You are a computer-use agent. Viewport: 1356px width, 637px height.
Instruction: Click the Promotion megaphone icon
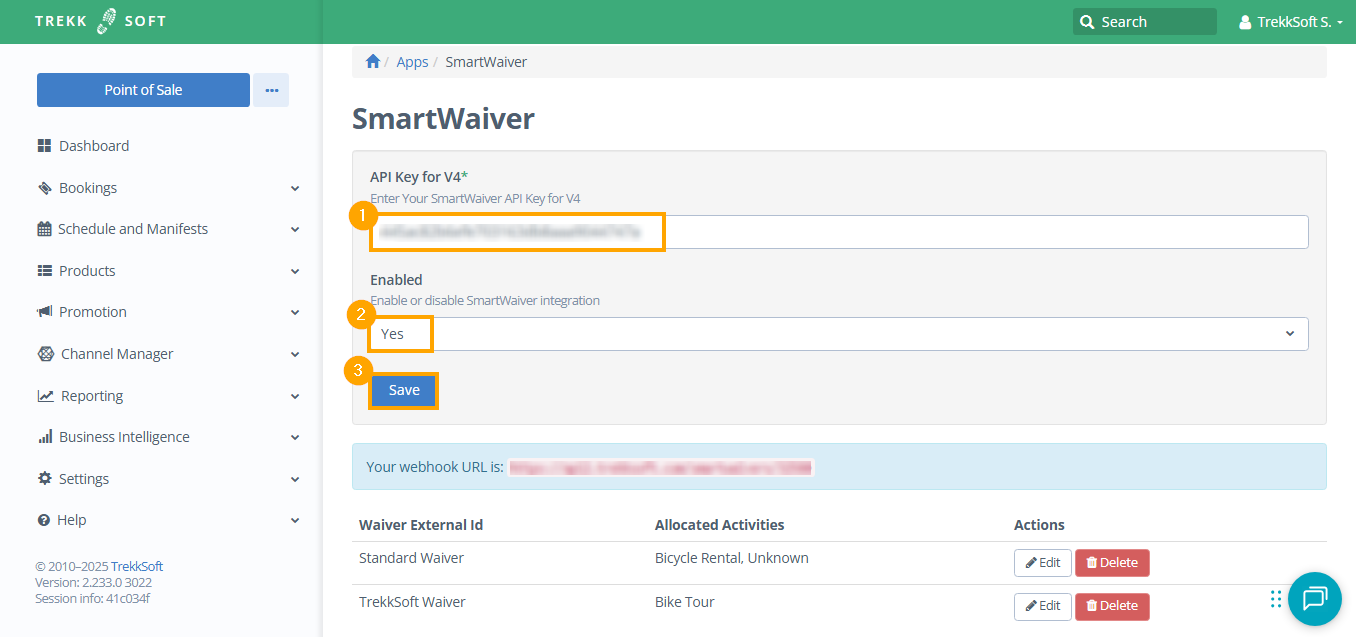tap(44, 312)
